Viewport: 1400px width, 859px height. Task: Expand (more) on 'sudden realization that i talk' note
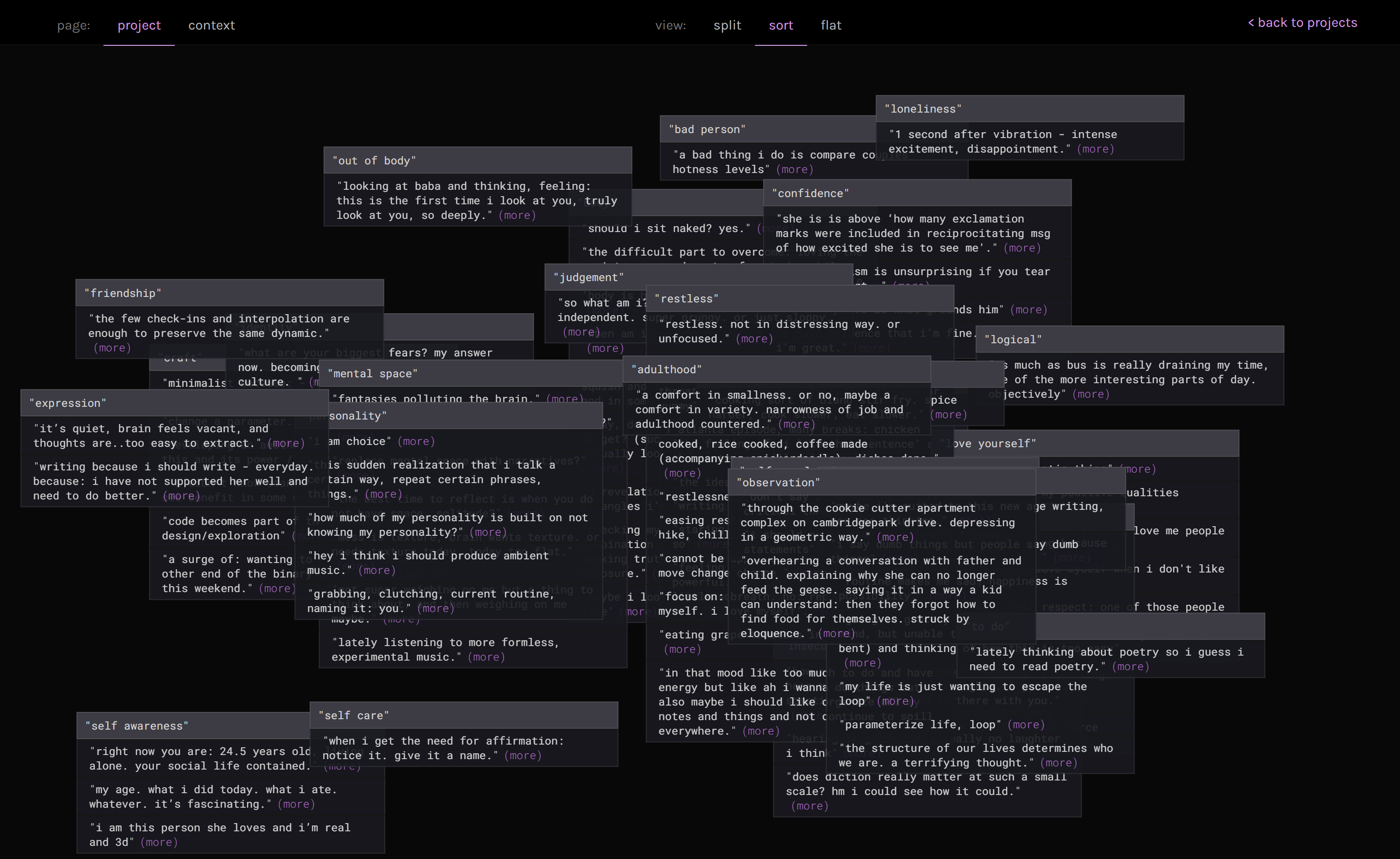point(384,494)
